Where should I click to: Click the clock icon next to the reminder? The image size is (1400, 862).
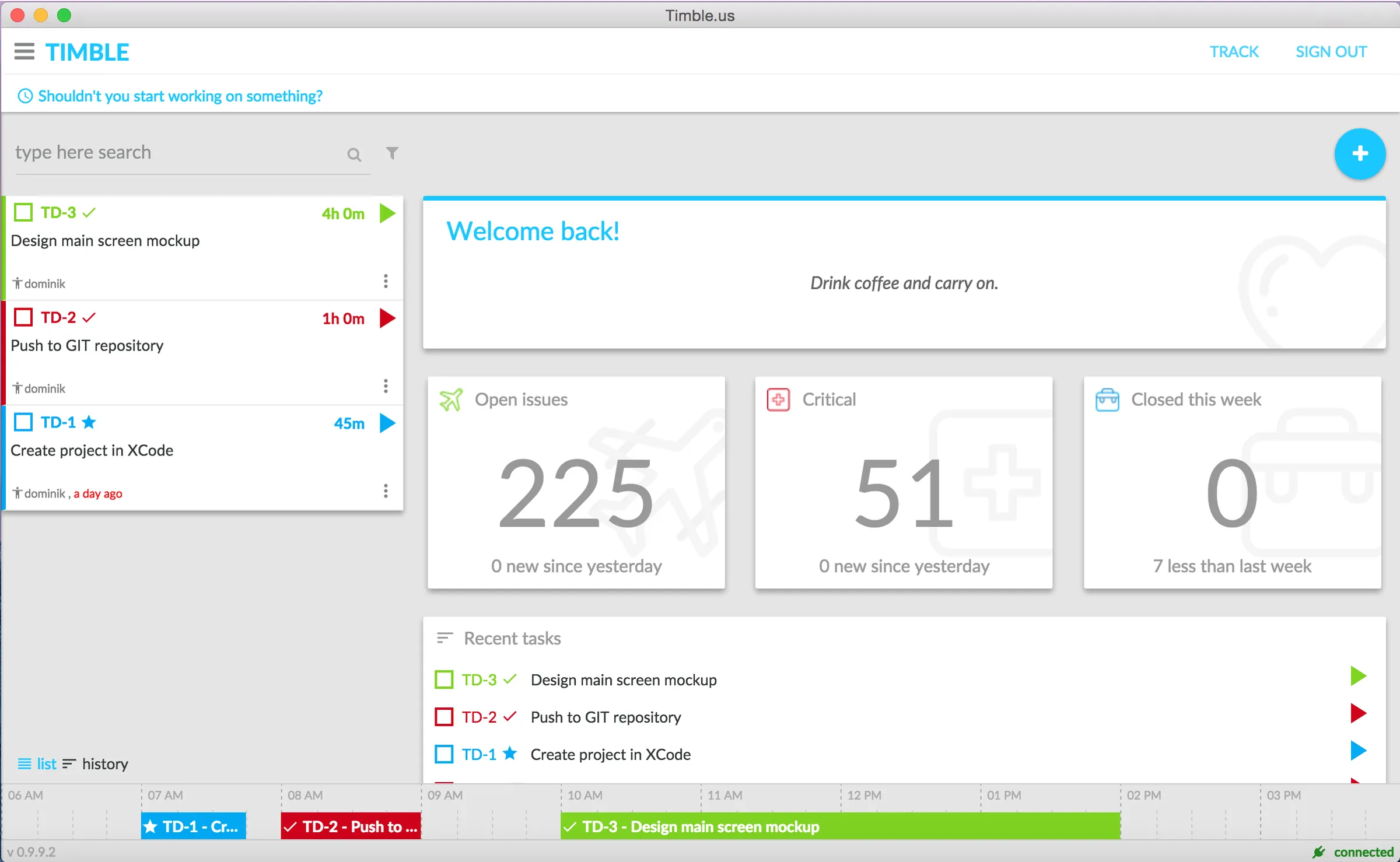24,96
